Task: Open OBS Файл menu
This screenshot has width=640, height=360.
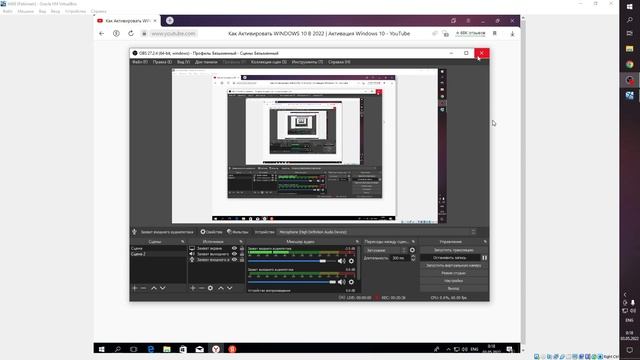Action: pyautogui.click(x=139, y=62)
